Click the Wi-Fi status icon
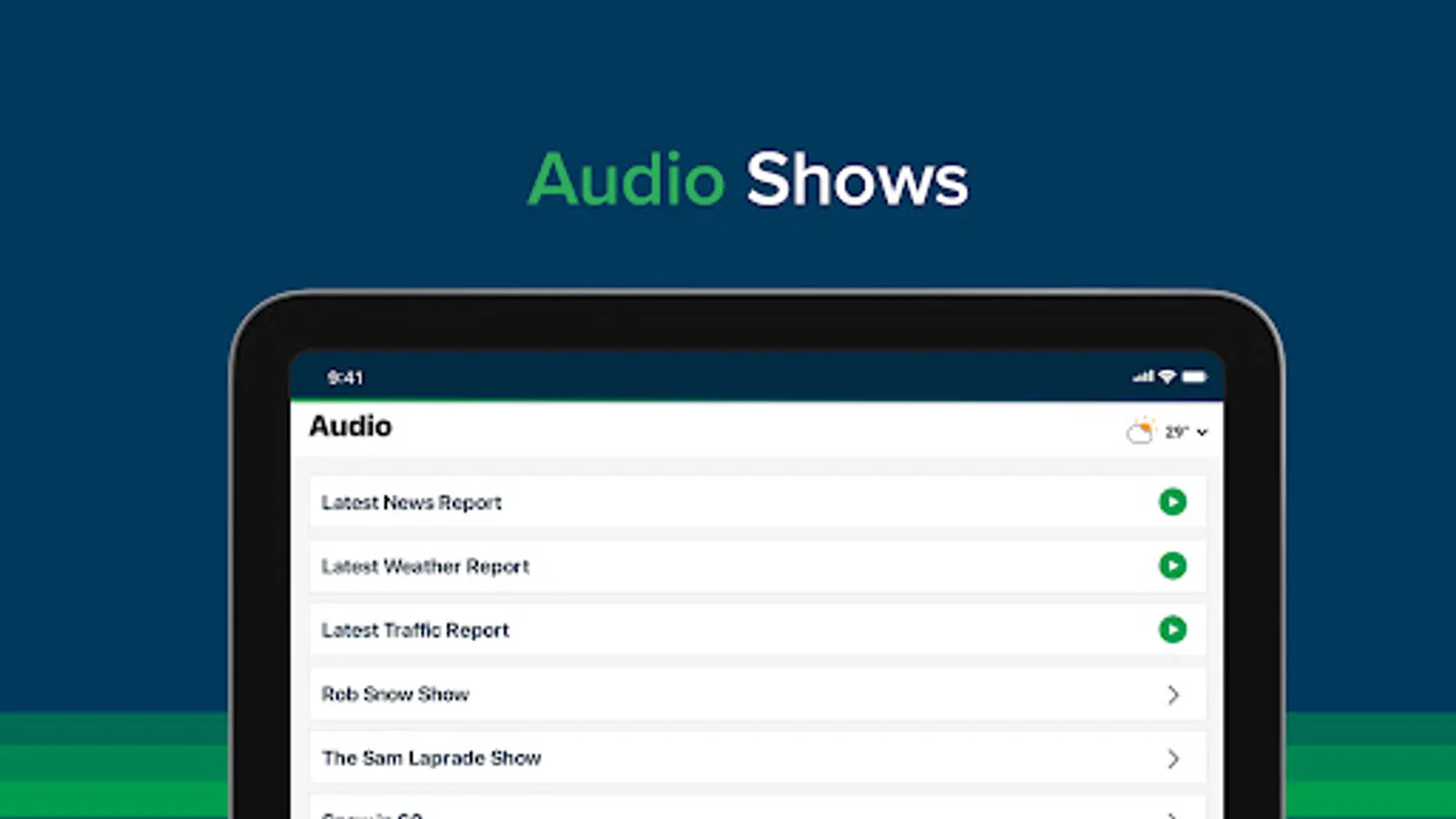This screenshot has width=1456, height=819. (1167, 376)
